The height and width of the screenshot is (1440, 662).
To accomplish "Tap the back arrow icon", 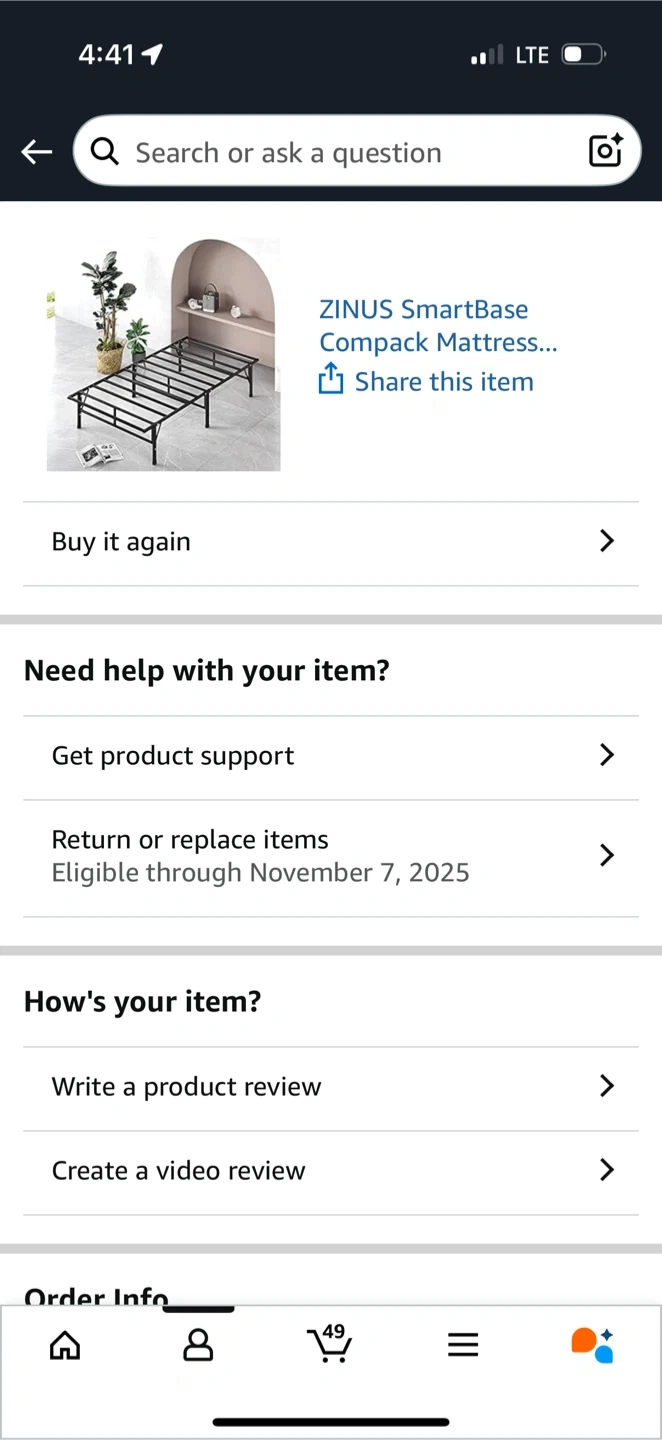I will (x=37, y=152).
